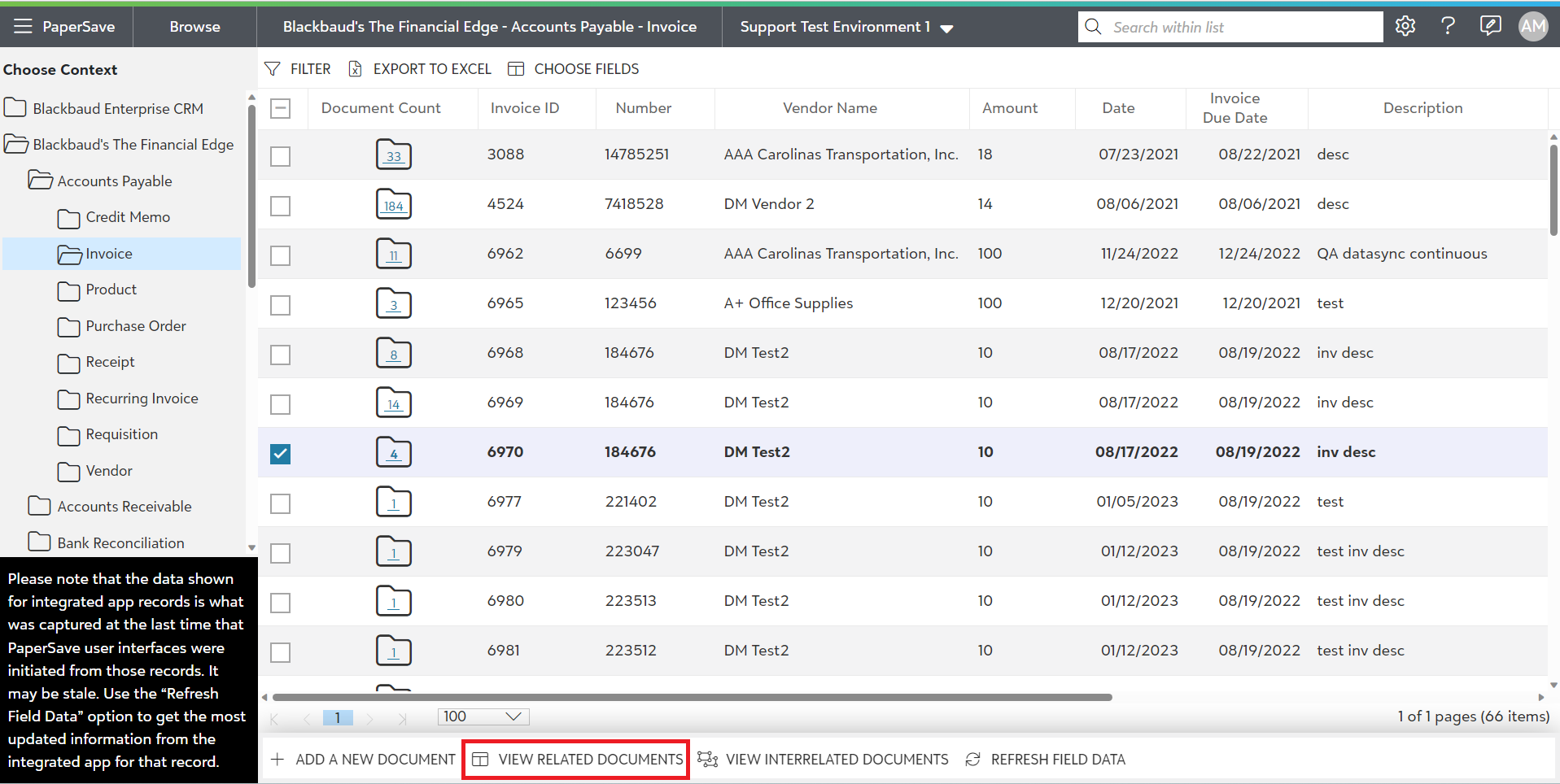Expand the Accounts Receivable folder
1560x784 pixels.
tap(124, 507)
